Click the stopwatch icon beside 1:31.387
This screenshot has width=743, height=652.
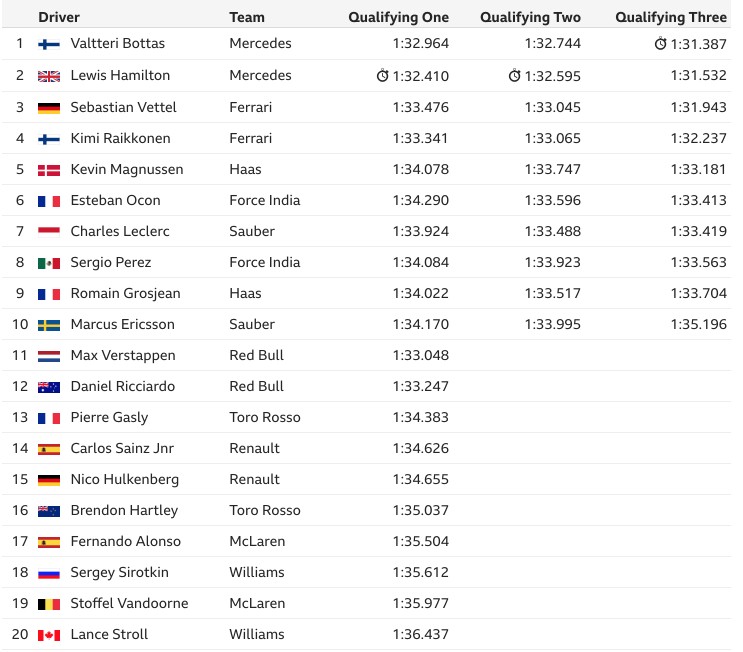pyautogui.click(x=660, y=44)
